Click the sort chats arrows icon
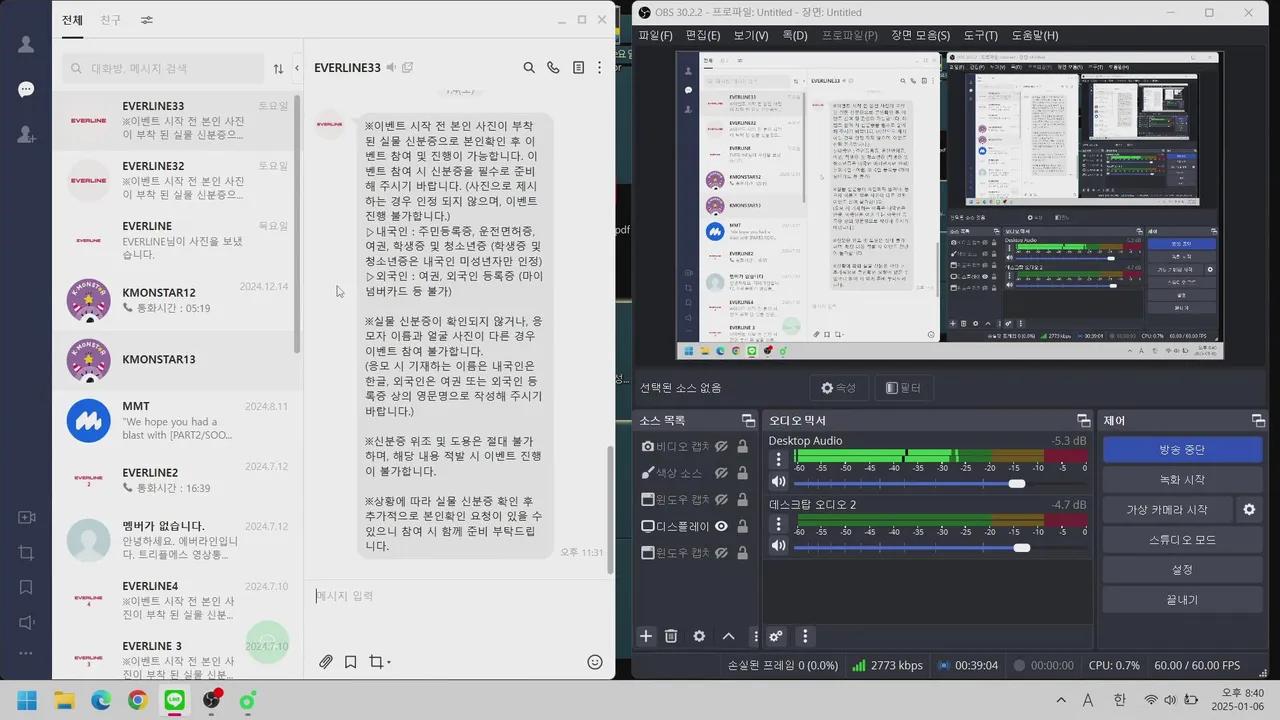The width and height of the screenshot is (1280, 720). (278, 68)
